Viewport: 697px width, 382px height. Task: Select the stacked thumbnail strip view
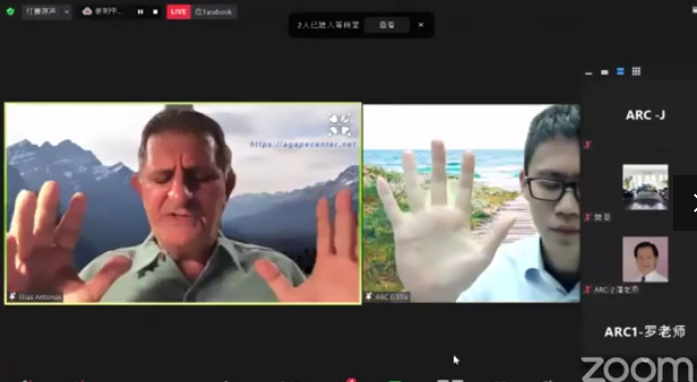(620, 72)
